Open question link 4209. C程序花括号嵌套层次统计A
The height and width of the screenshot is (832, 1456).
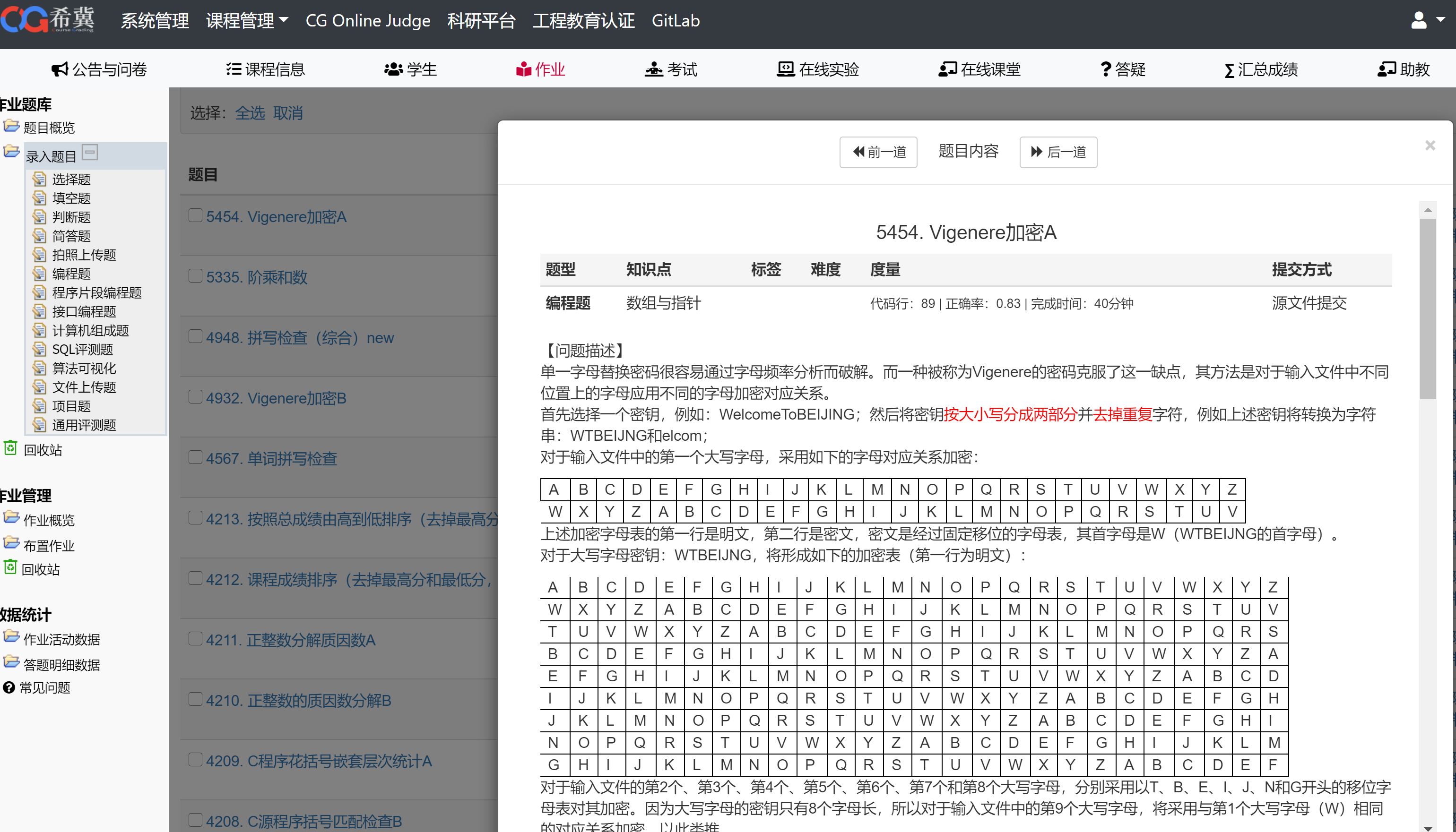pyautogui.click(x=319, y=761)
